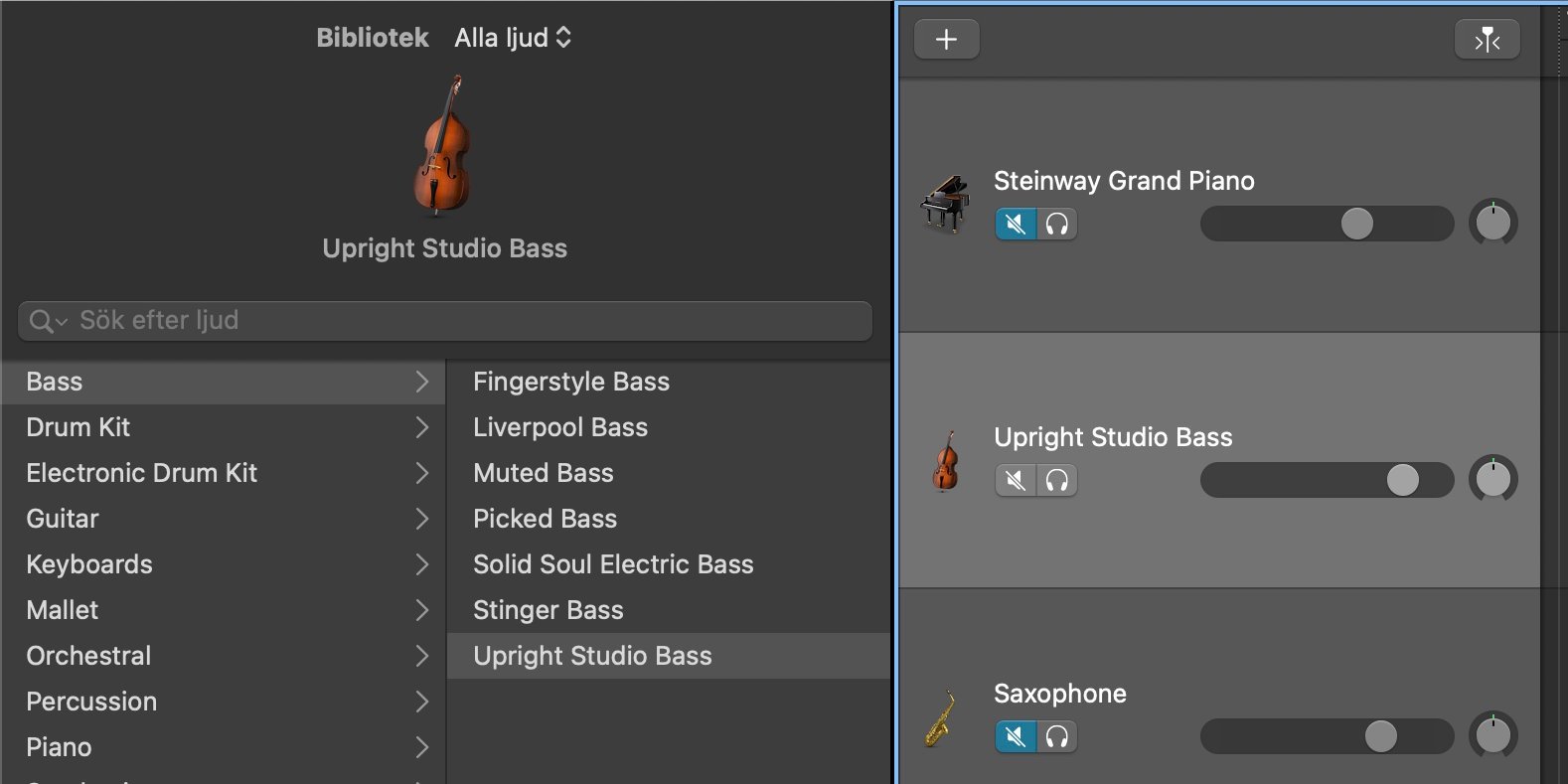
Task: Solo the Upright Studio Bass track
Action: [1057, 481]
